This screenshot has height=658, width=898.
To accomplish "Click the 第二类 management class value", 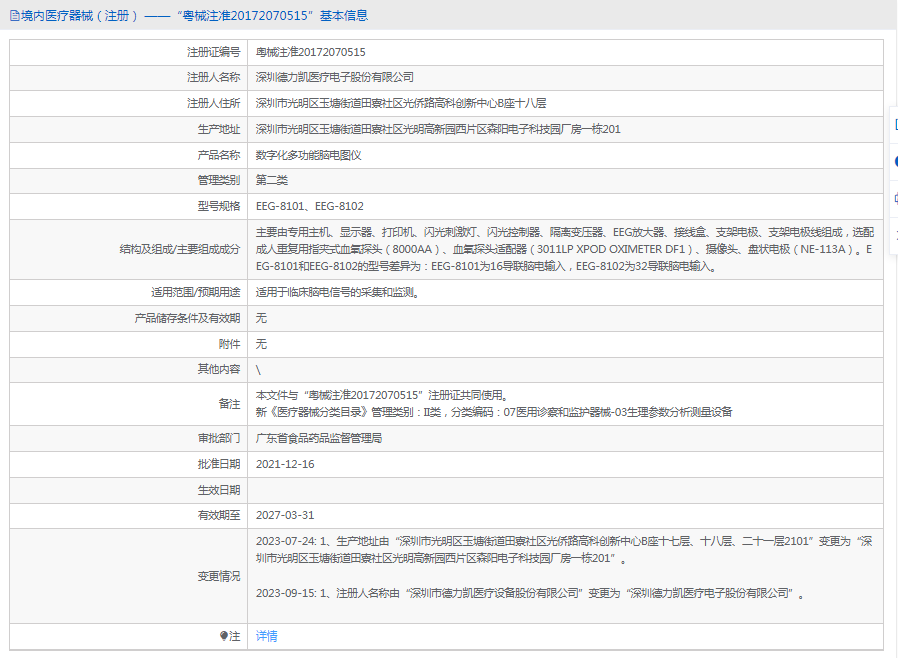I will 271,180.
